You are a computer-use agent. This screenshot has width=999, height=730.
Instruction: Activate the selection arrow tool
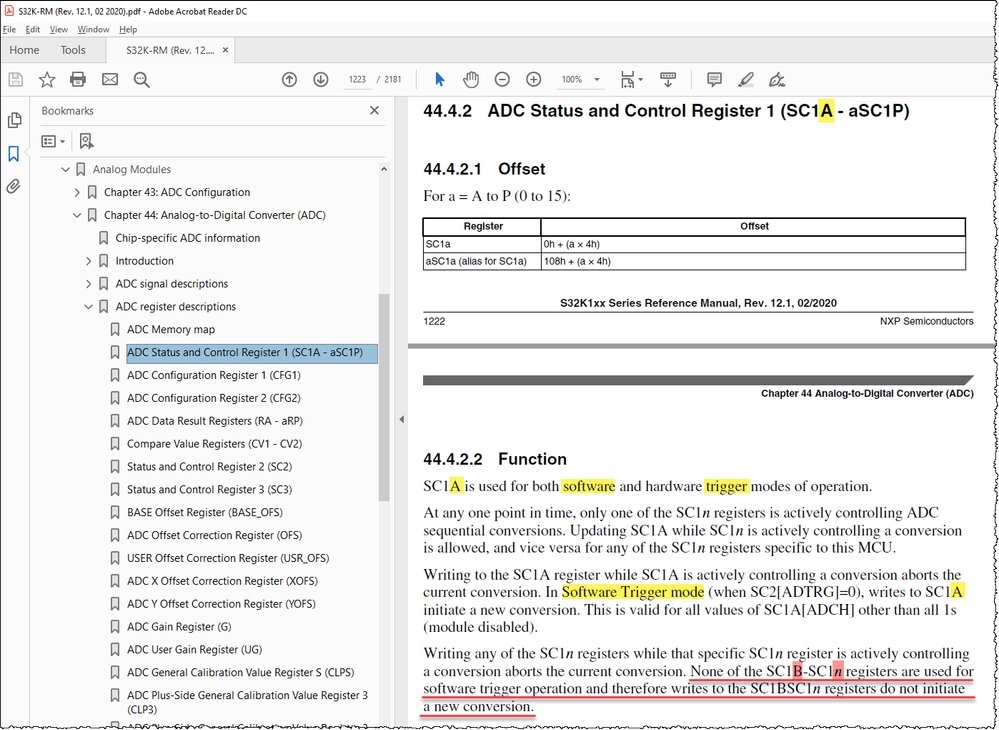439,79
